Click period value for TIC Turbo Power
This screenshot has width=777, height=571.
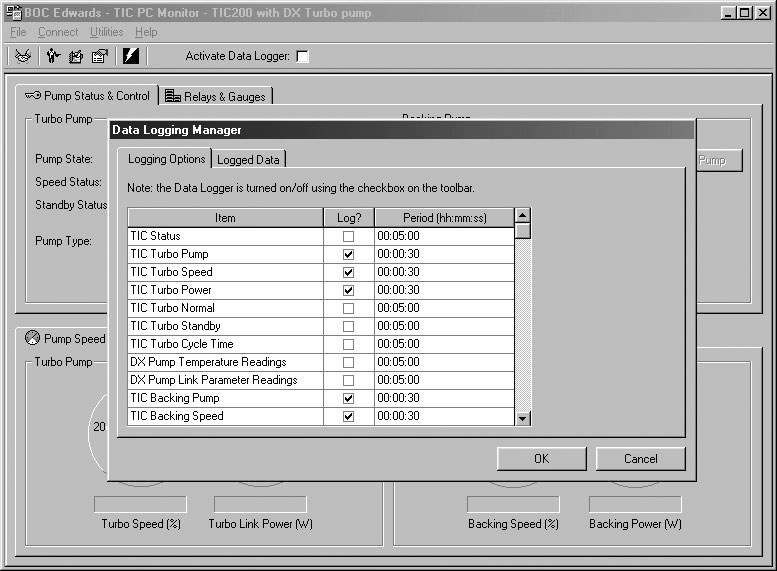coord(444,290)
